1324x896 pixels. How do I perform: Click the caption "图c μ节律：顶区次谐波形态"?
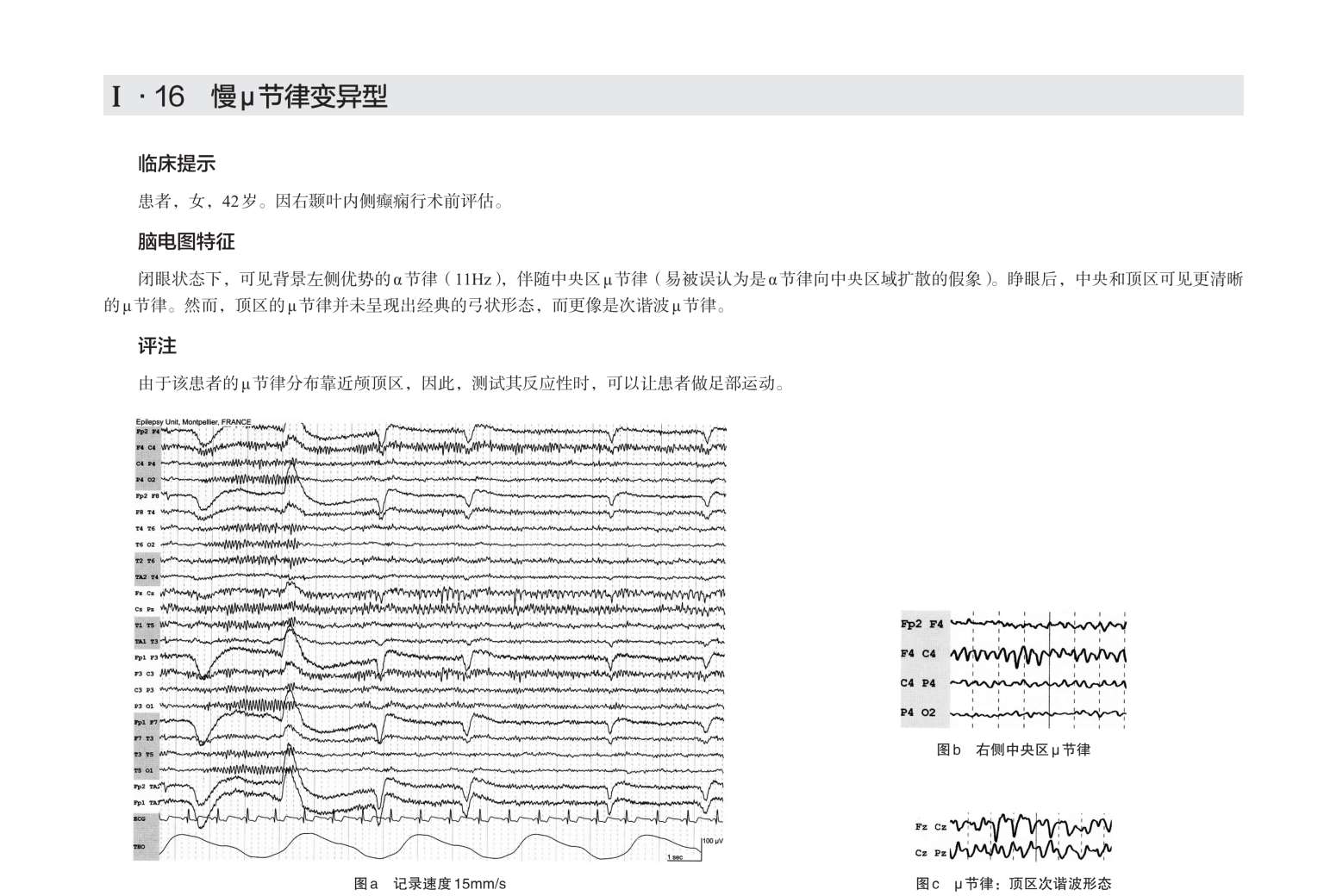(x=1014, y=884)
